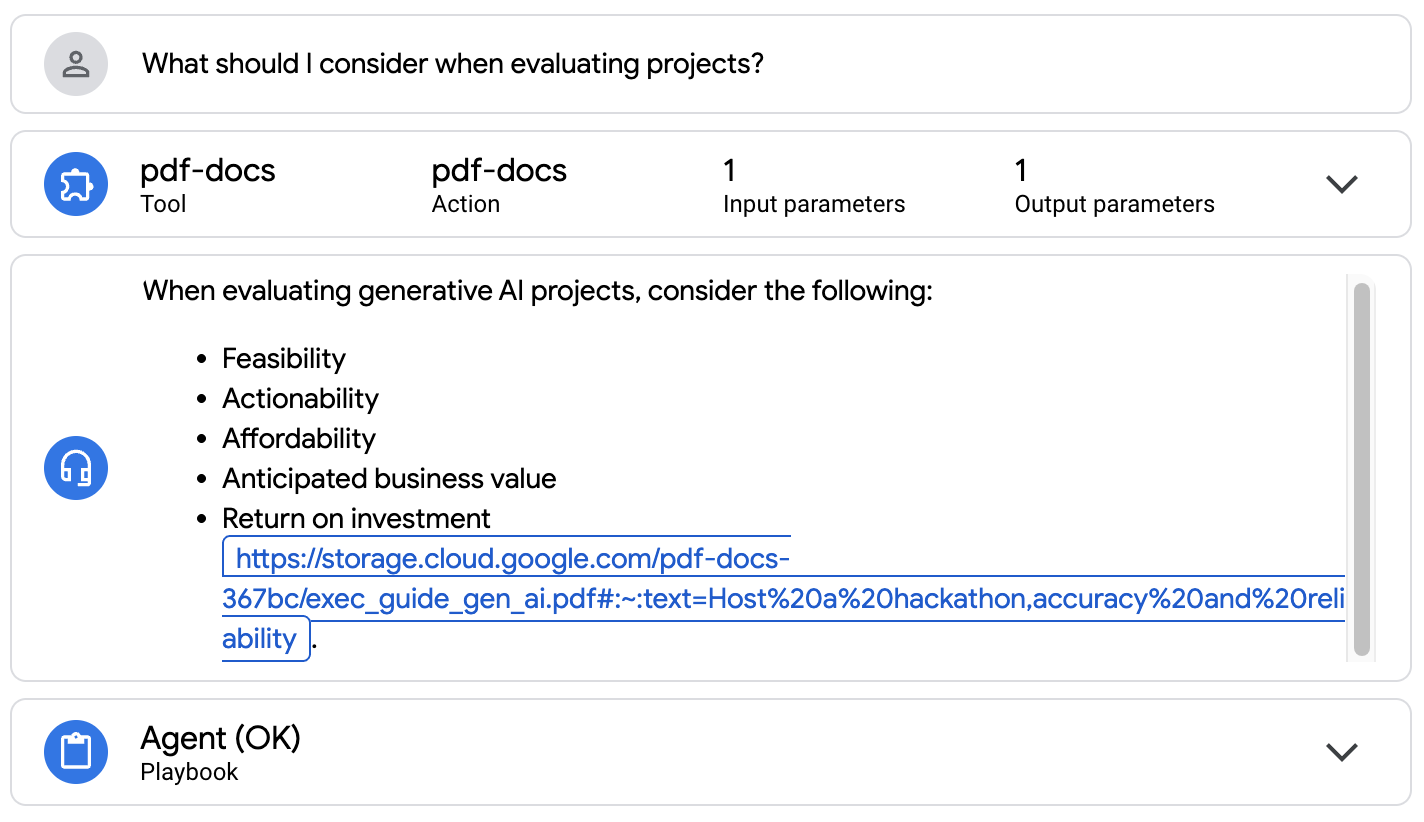Click the Feasibility bullet item
The image size is (1424, 822).
(284, 359)
